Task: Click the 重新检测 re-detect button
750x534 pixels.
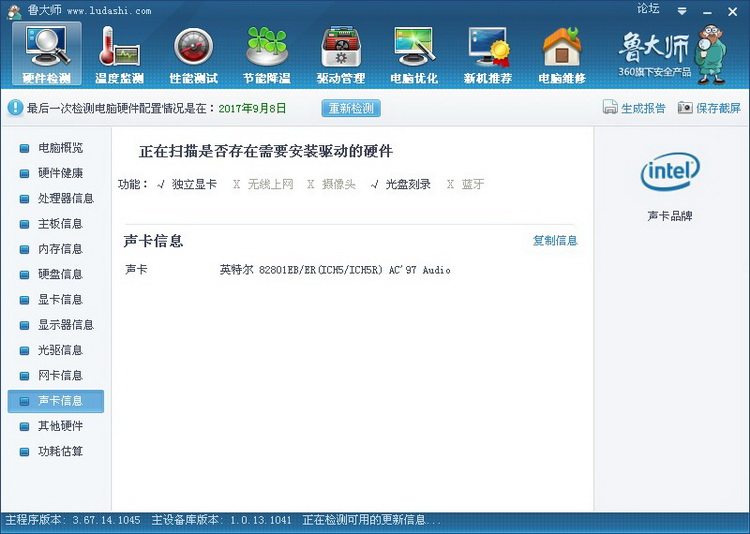Action: tap(351, 108)
